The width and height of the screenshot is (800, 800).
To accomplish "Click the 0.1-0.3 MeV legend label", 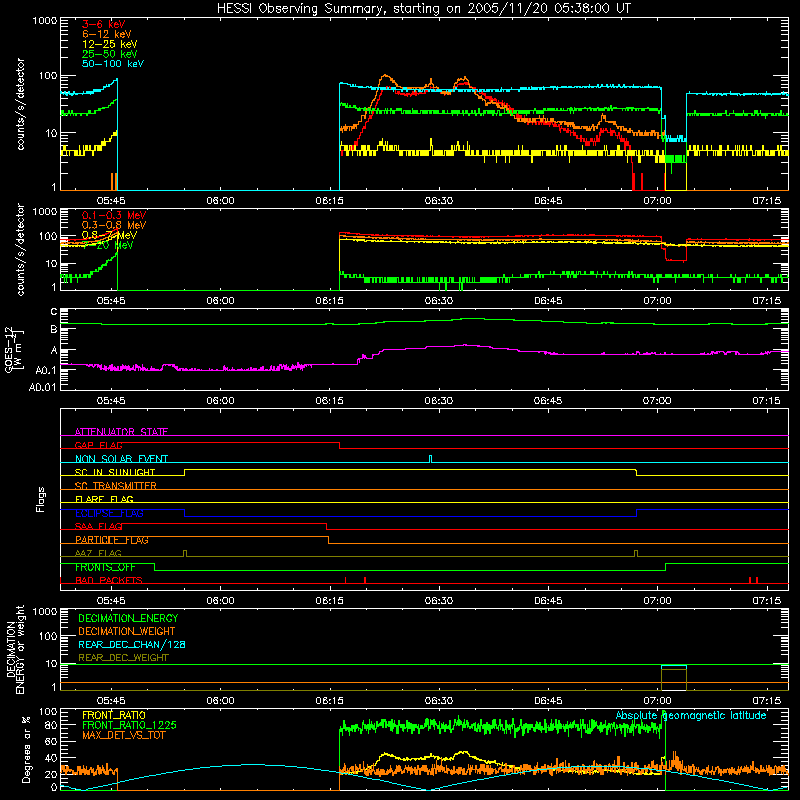I will coord(114,215).
